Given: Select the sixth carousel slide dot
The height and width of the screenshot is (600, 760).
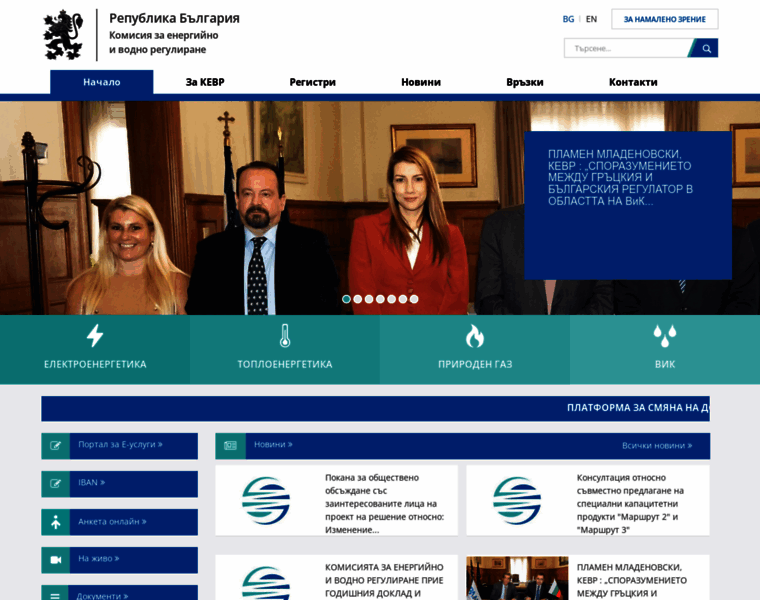Looking at the screenshot, I should point(403,299).
